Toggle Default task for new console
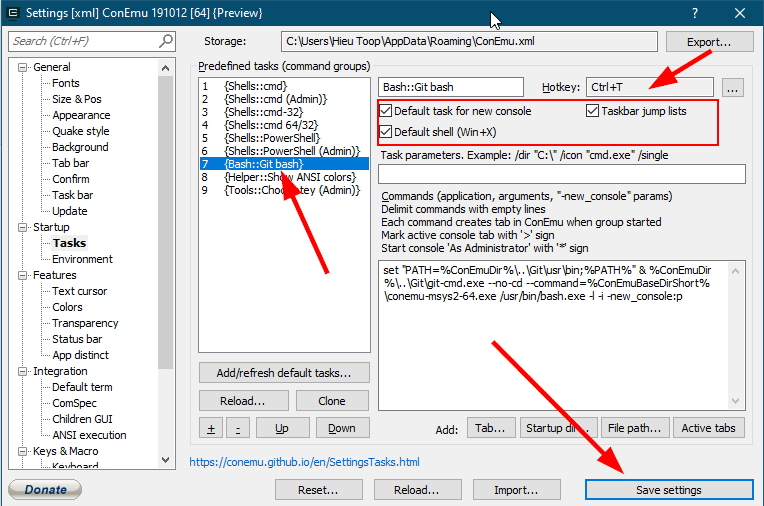Viewport: 764px width, 506px height. [x=386, y=111]
